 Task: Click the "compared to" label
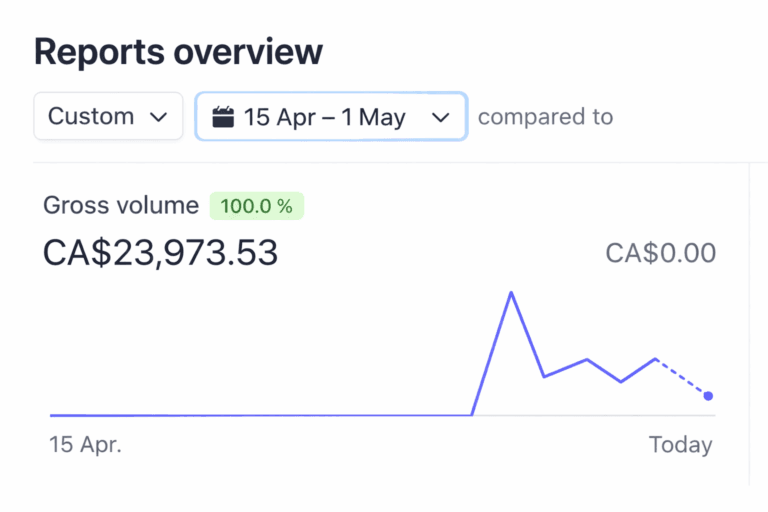click(545, 117)
